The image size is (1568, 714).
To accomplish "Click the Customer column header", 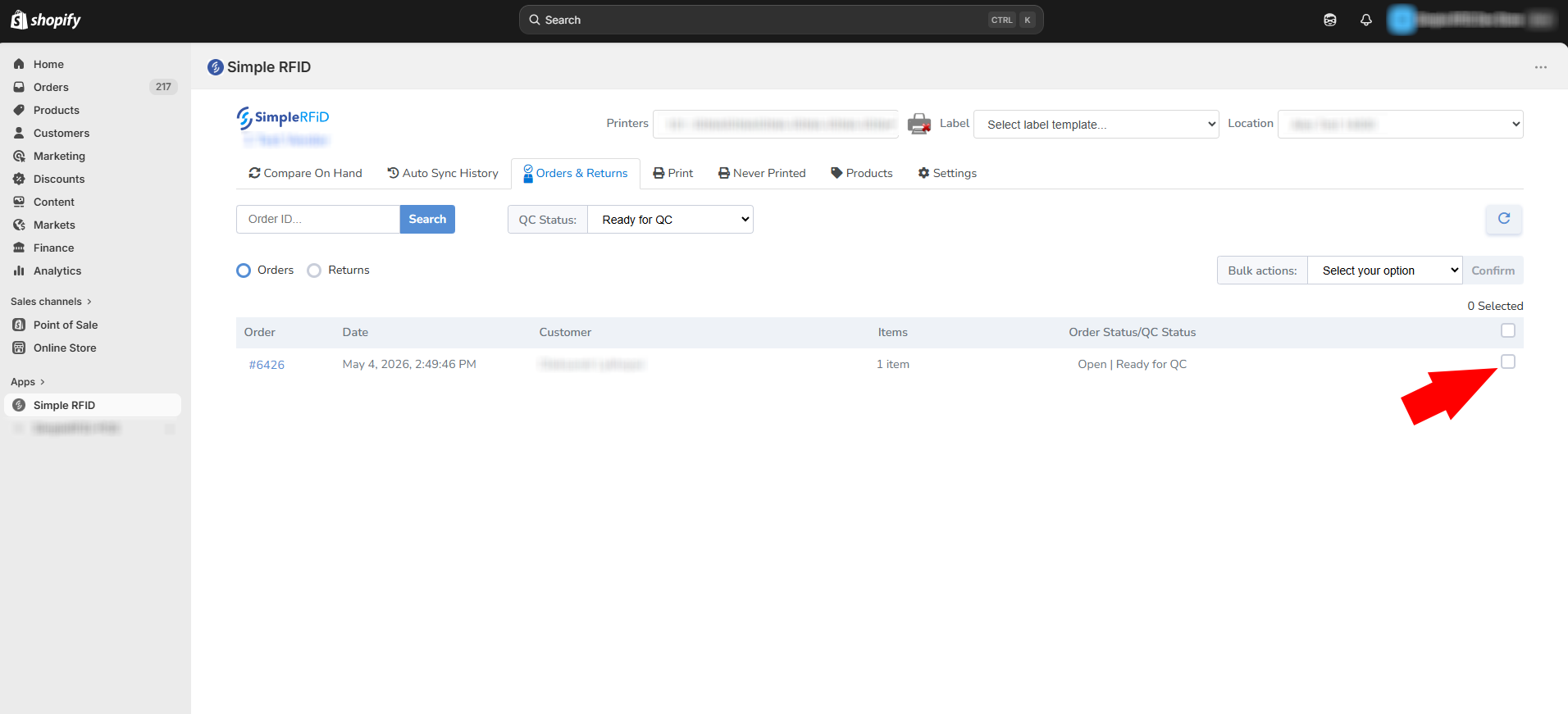I will (565, 332).
